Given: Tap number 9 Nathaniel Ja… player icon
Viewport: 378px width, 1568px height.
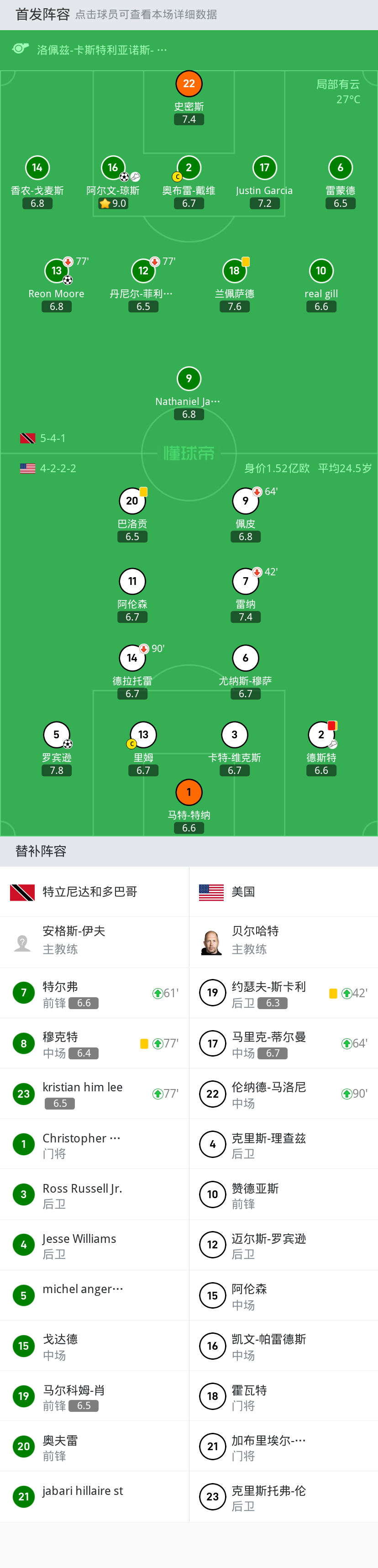Looking at the screenshot, I should tap(189, 379).
